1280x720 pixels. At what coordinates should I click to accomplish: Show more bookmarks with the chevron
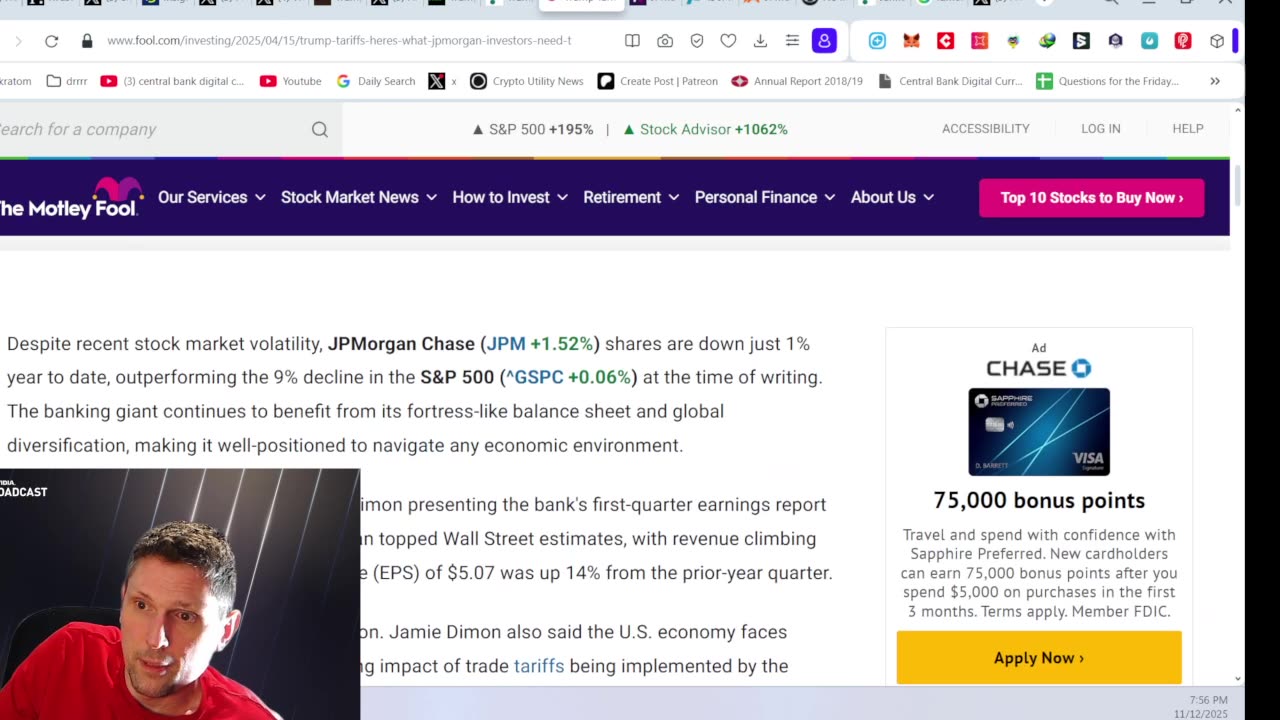coord(1215,81)
